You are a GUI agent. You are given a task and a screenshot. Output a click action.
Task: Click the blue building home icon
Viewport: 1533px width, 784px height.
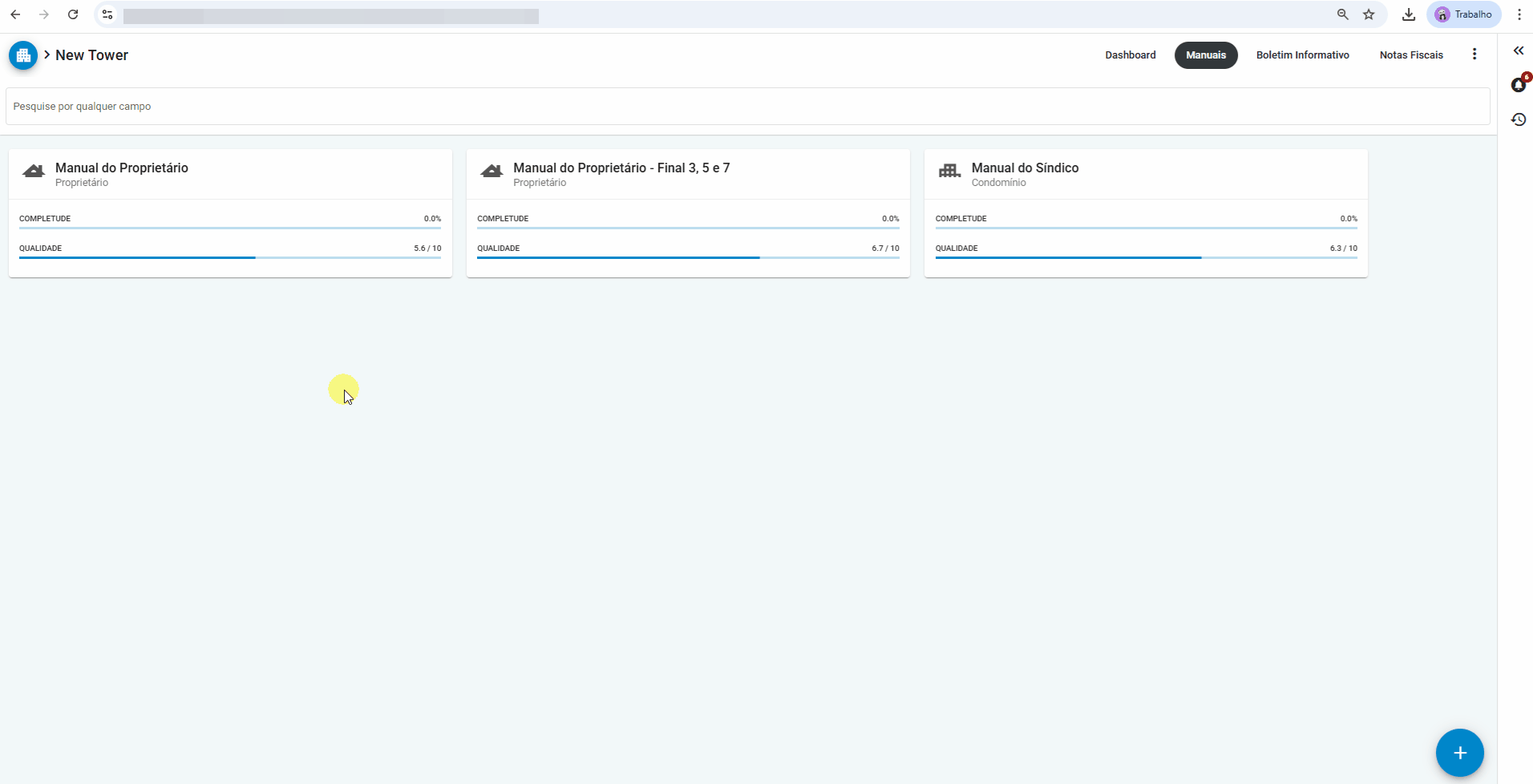coord(23,55)
